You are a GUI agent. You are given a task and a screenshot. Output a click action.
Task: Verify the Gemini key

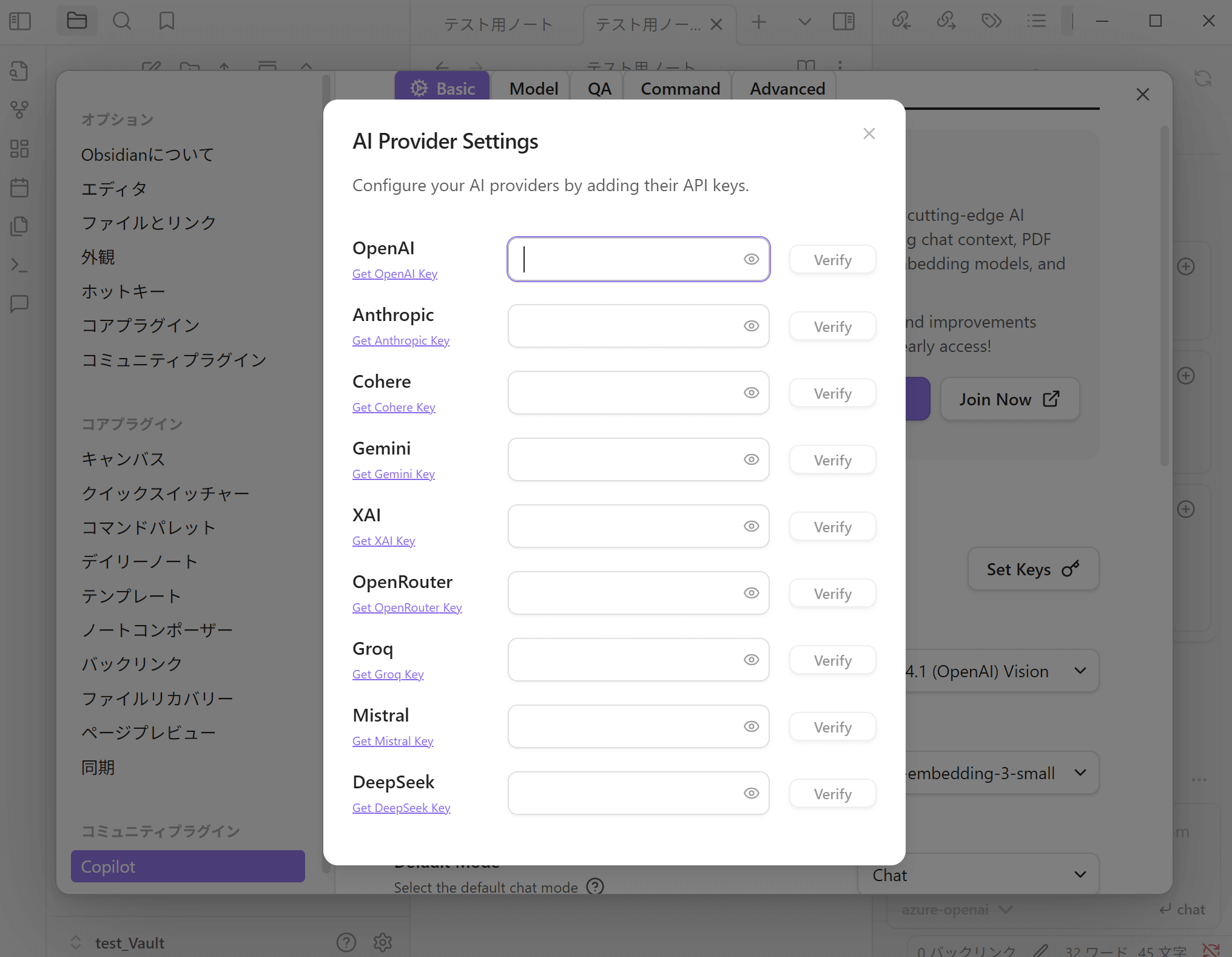tap(833, 460)
